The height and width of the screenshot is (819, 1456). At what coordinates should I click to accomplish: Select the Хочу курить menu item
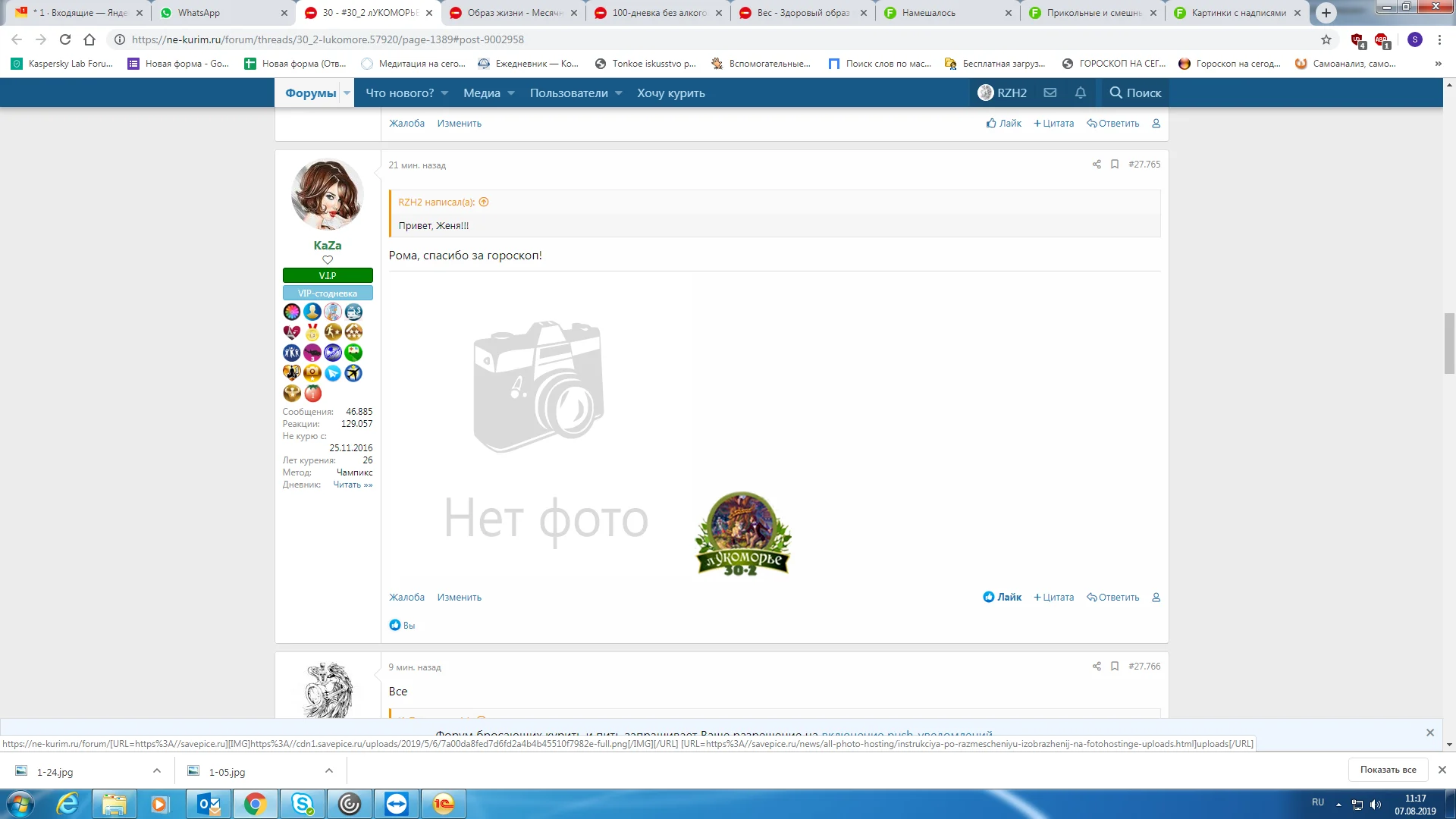670,93
